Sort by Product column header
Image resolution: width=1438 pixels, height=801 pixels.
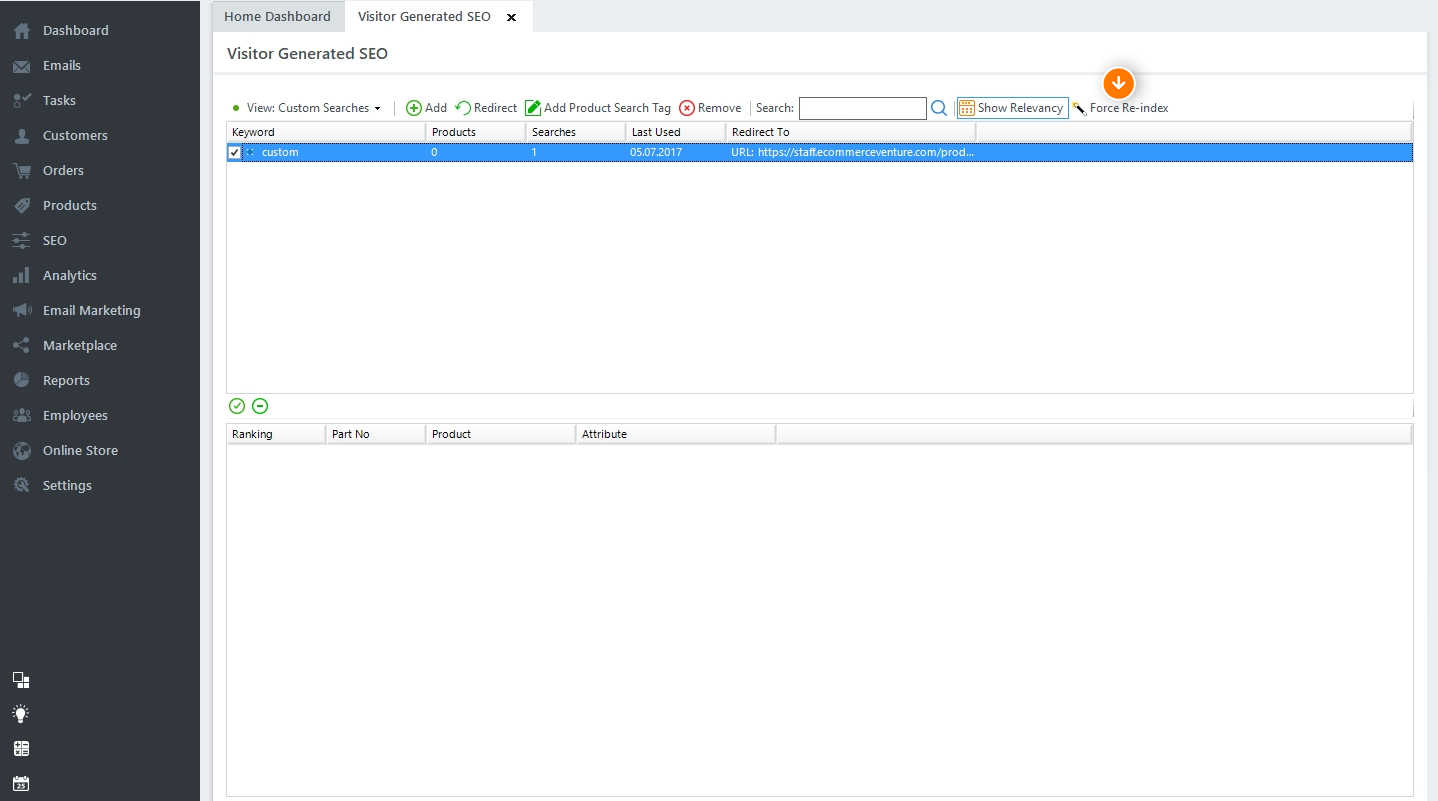[501, 434]
